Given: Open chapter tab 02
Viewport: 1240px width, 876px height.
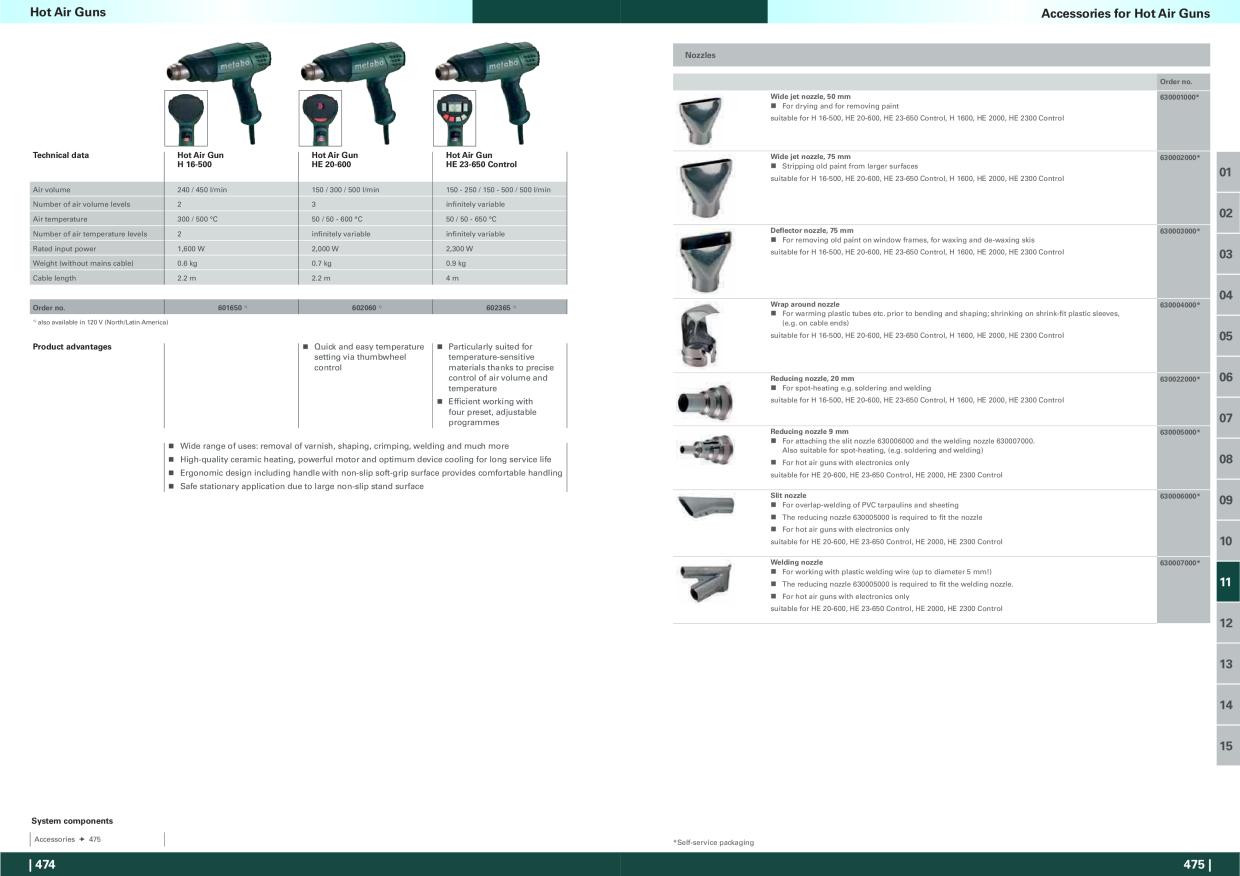Looking at the screenshot, I should (1228, 213).
